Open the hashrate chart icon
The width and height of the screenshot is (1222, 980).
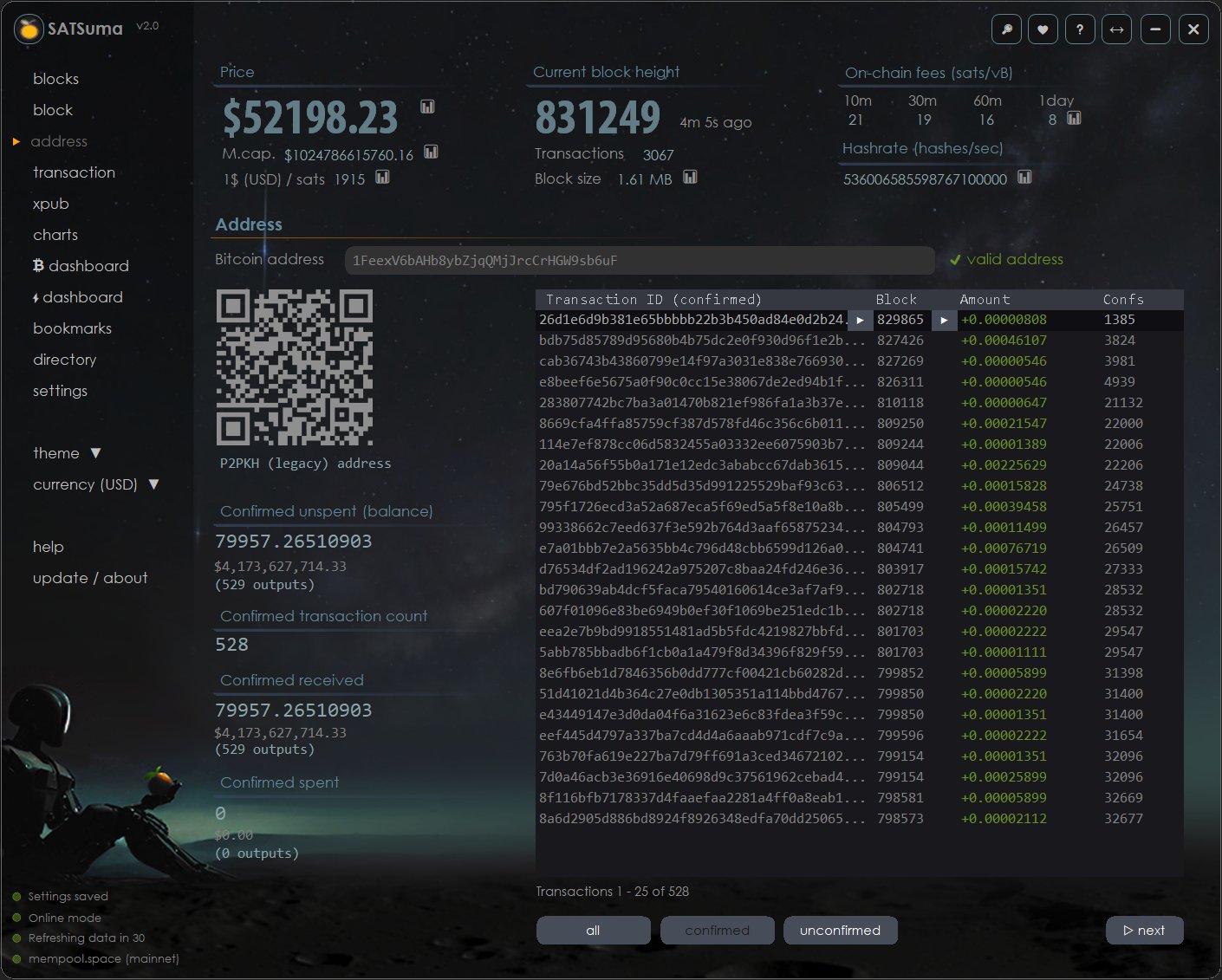click(x=1024, y=177)
